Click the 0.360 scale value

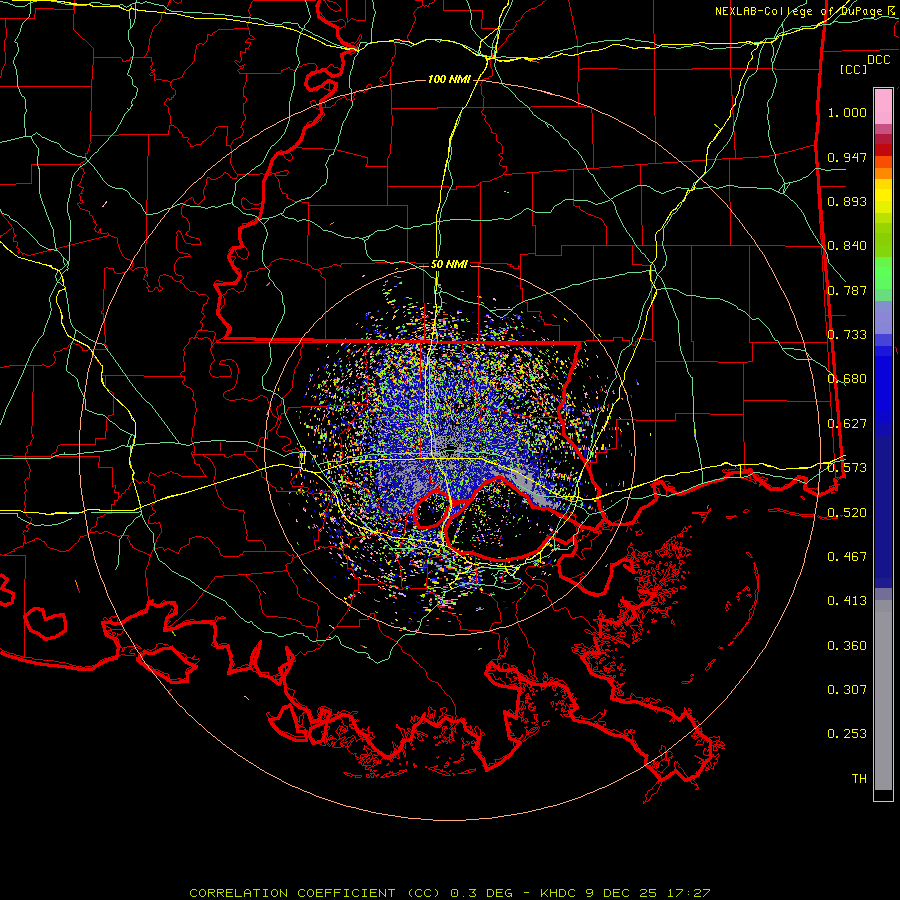(847, 646)
